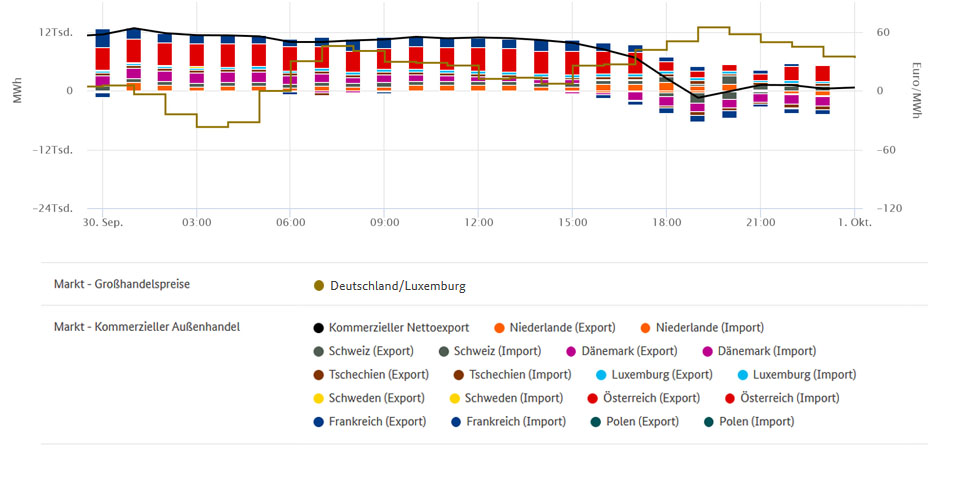Toggle Schweiz (Import) legend item
This screenshot has width=960, height=500.
pos(490,351)
